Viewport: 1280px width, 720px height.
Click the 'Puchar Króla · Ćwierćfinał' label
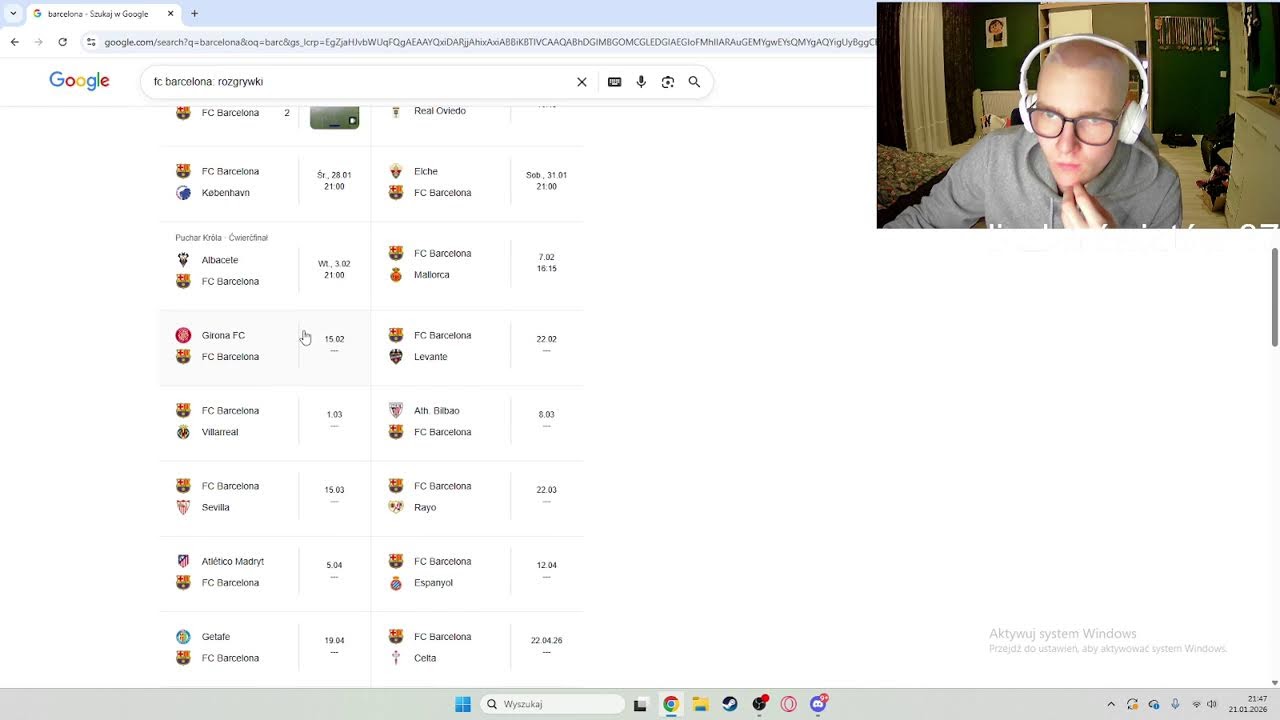(222, 238)
